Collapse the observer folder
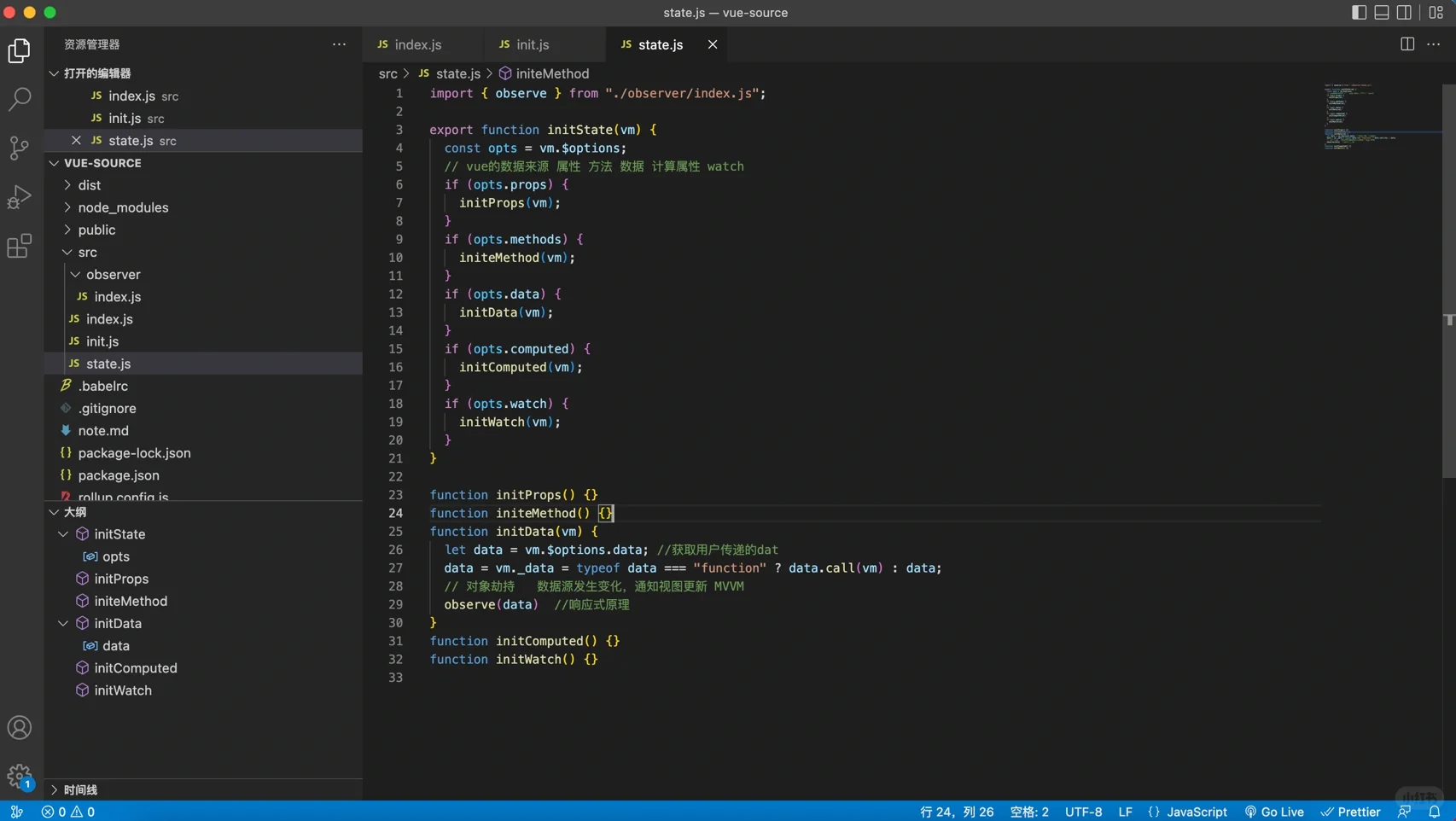Screen dimensions: 1456x821 [x=113, y=275]
